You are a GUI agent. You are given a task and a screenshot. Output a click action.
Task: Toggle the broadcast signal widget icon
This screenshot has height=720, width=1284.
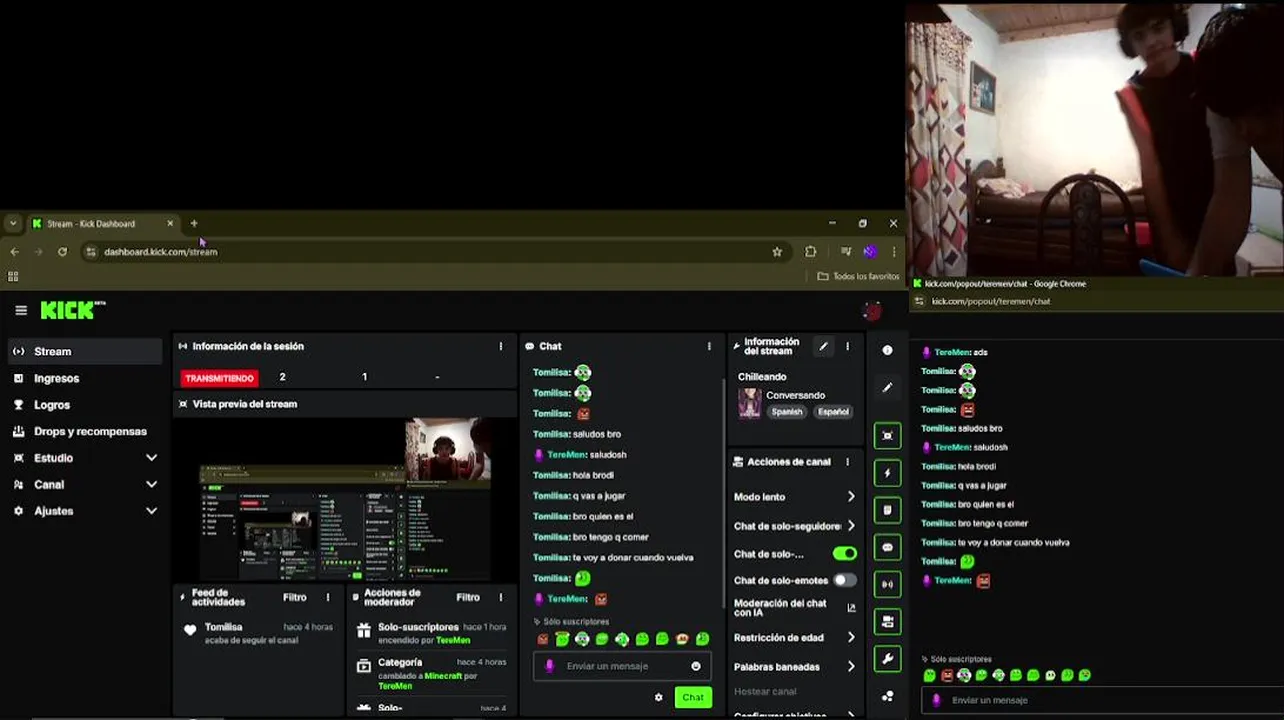coord(887,584)
